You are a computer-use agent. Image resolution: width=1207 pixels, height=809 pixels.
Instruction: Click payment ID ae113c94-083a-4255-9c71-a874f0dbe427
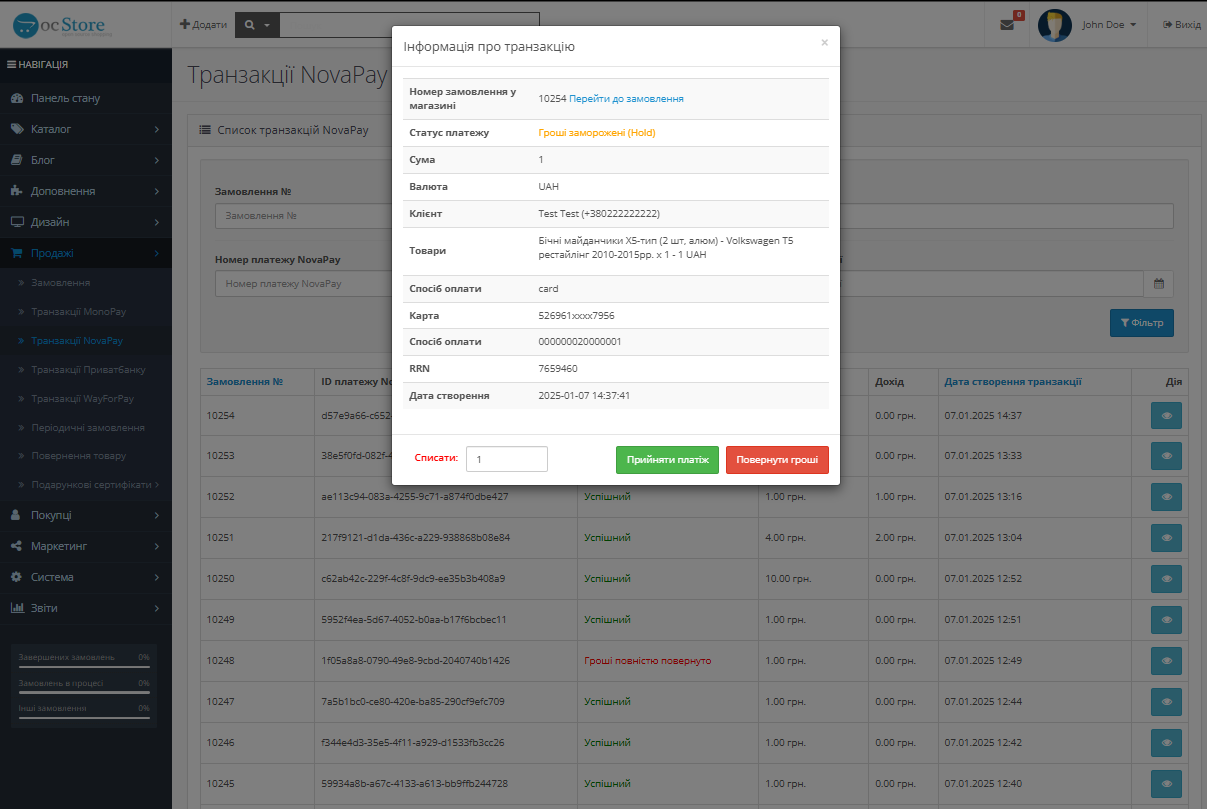(x=415, y=497)
